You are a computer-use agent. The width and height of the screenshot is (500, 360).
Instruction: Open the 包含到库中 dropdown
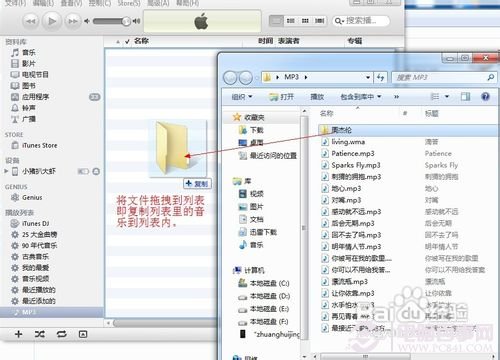(361, 97)
